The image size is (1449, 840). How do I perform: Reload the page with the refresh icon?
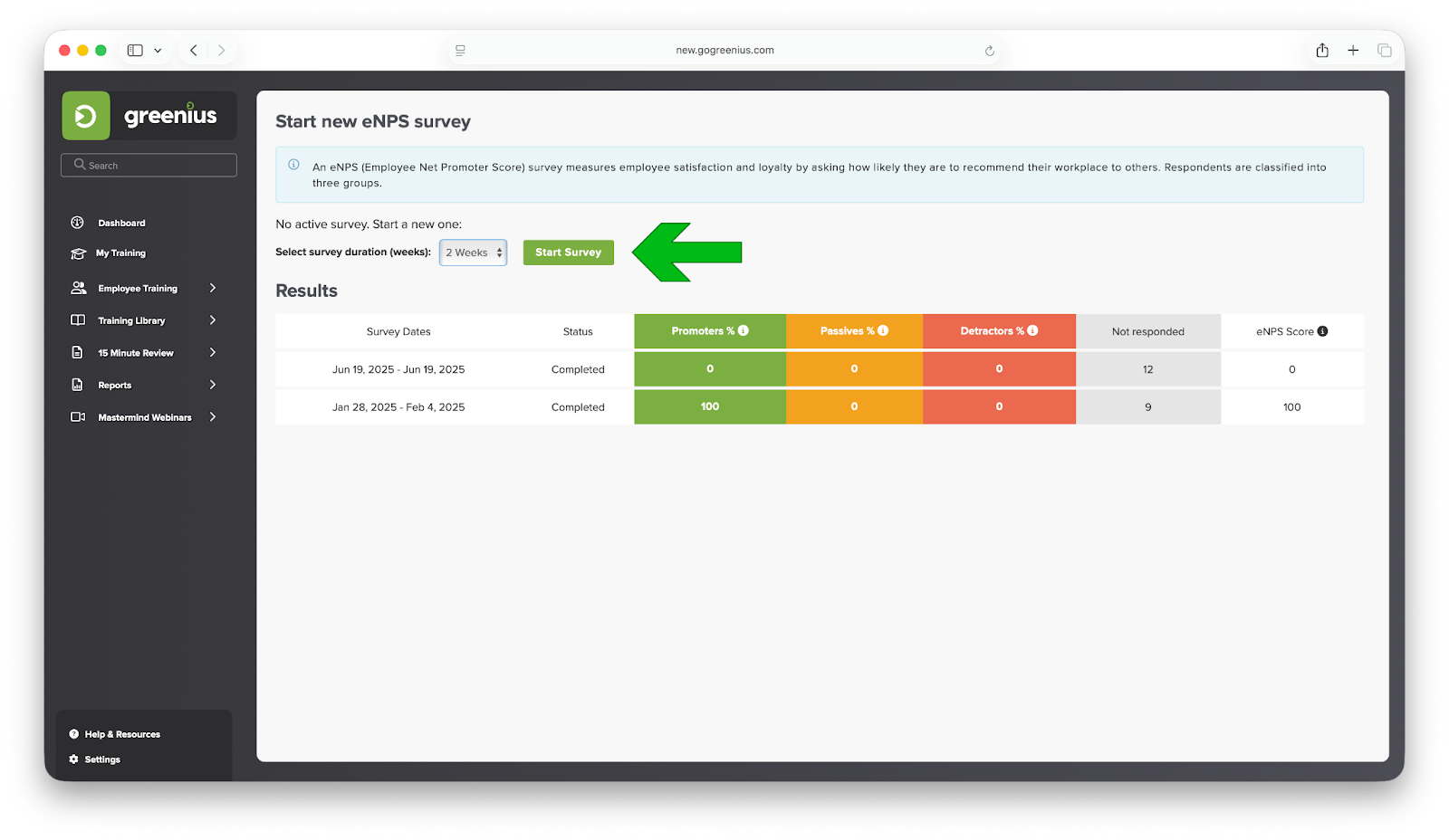point(990,51)
